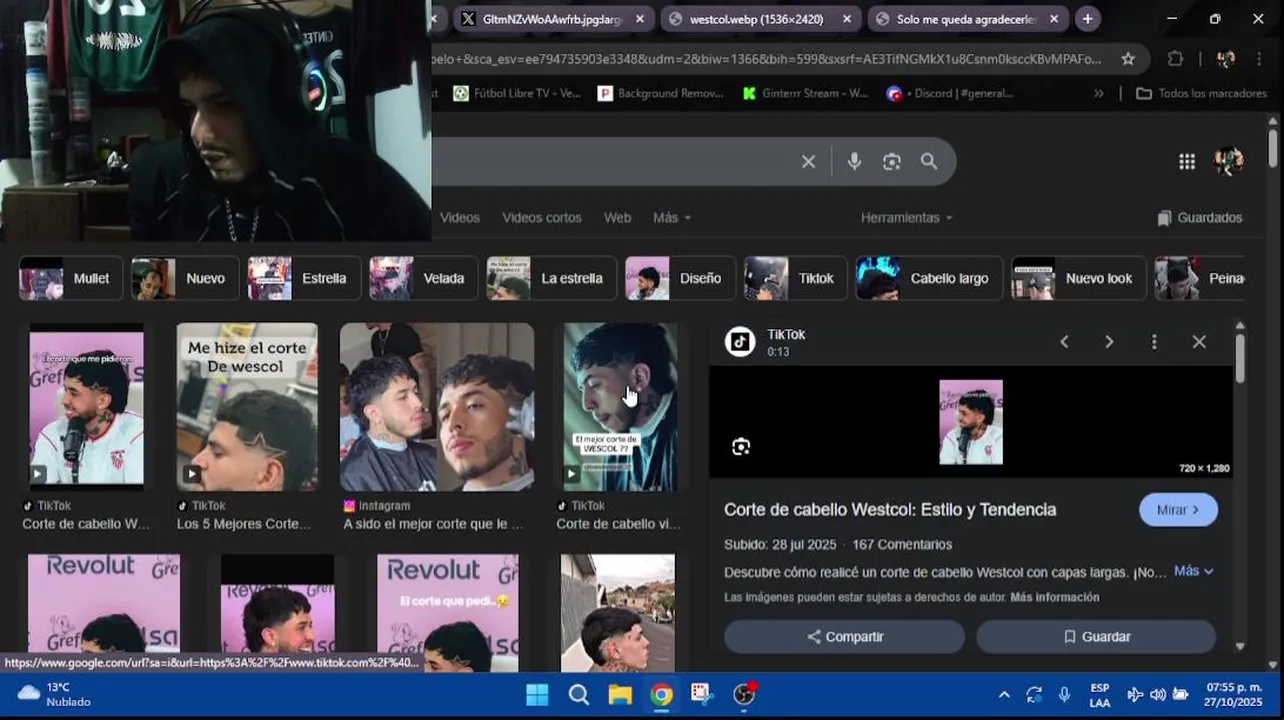Viewport: 1284px width, 720px height.
Task: Show previous image in the preview panel
Action: click(x=1064, y=342)
